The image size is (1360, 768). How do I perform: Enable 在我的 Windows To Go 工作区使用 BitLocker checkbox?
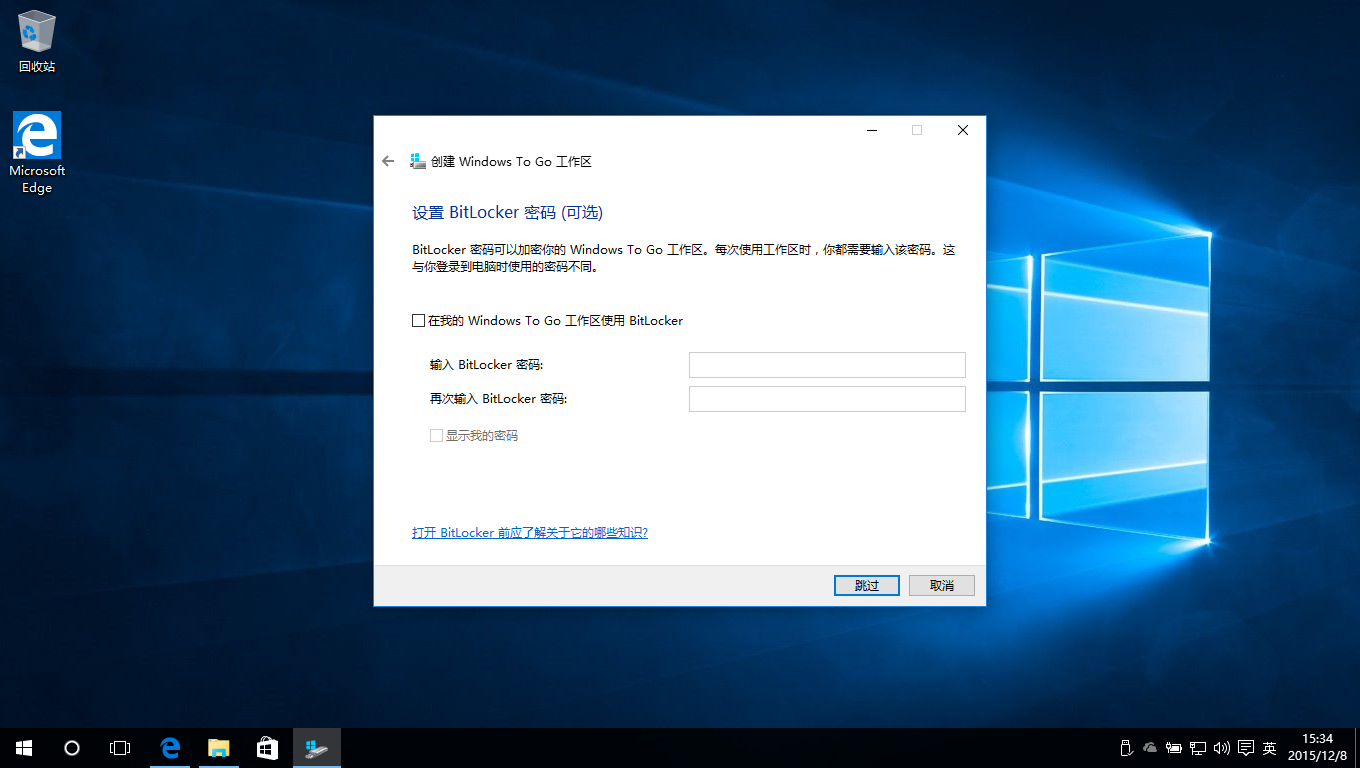pyautogui.click(x=418, y=321)
